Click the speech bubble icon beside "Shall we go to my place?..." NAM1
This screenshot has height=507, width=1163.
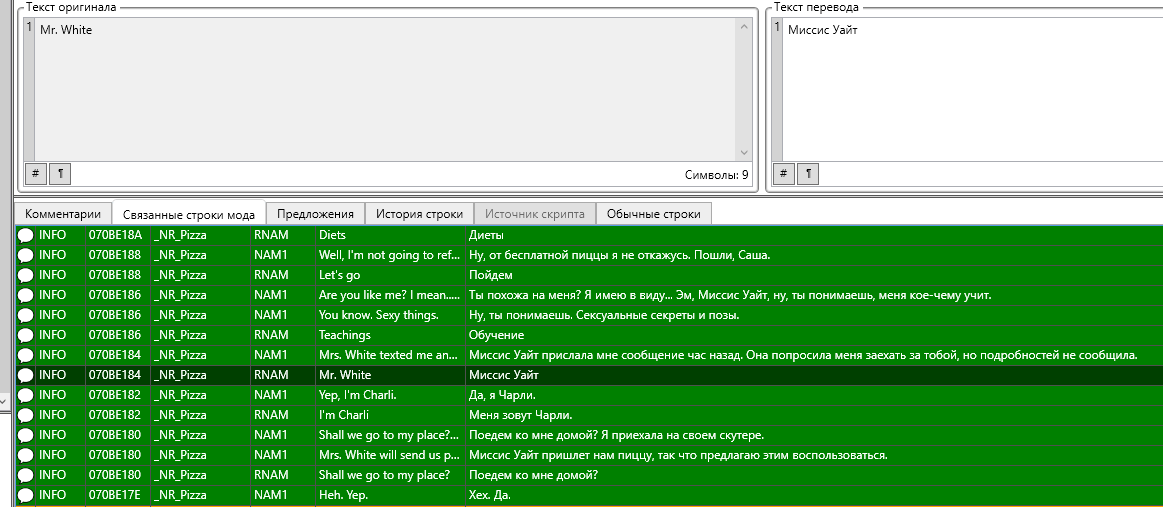(25, 435)
